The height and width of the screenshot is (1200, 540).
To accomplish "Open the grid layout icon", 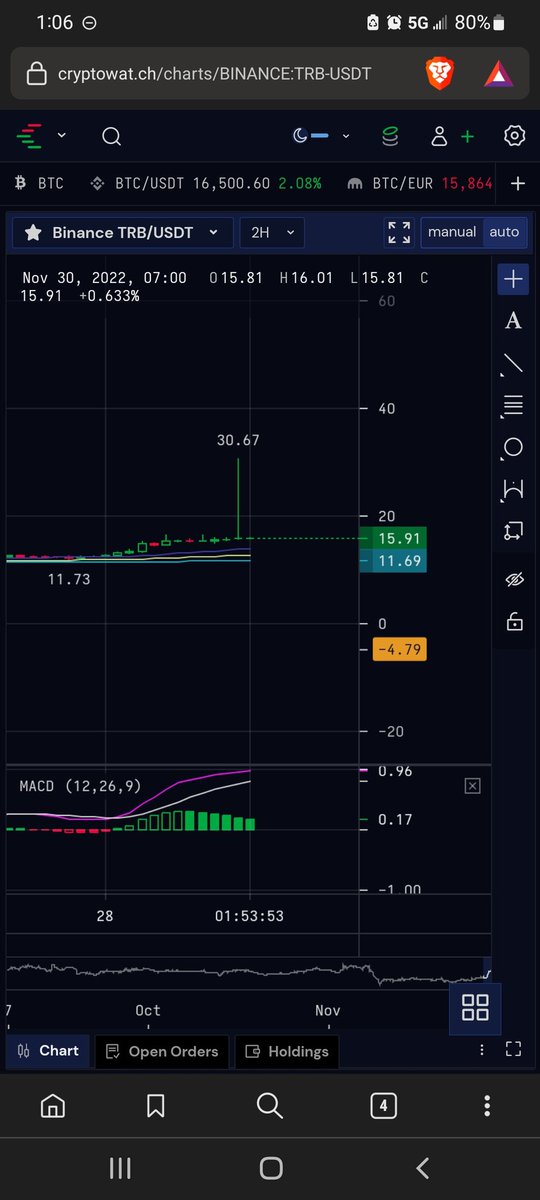I will coord(475,1007).
